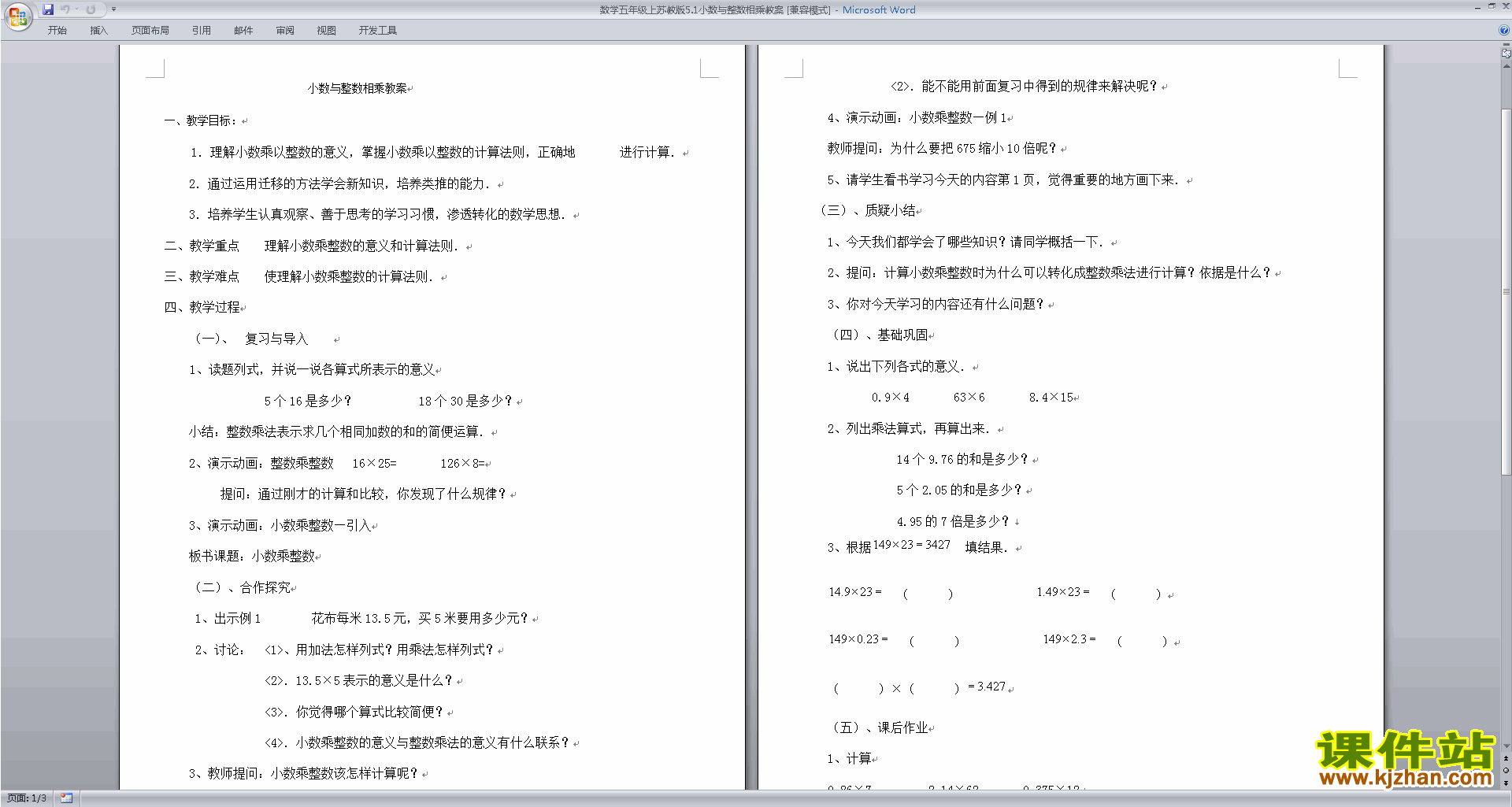The width and height of the screenshot is (1512, 807).
Task: Click heading 四、教学过程
Action: pyautogui.click(x=202, y=307)
